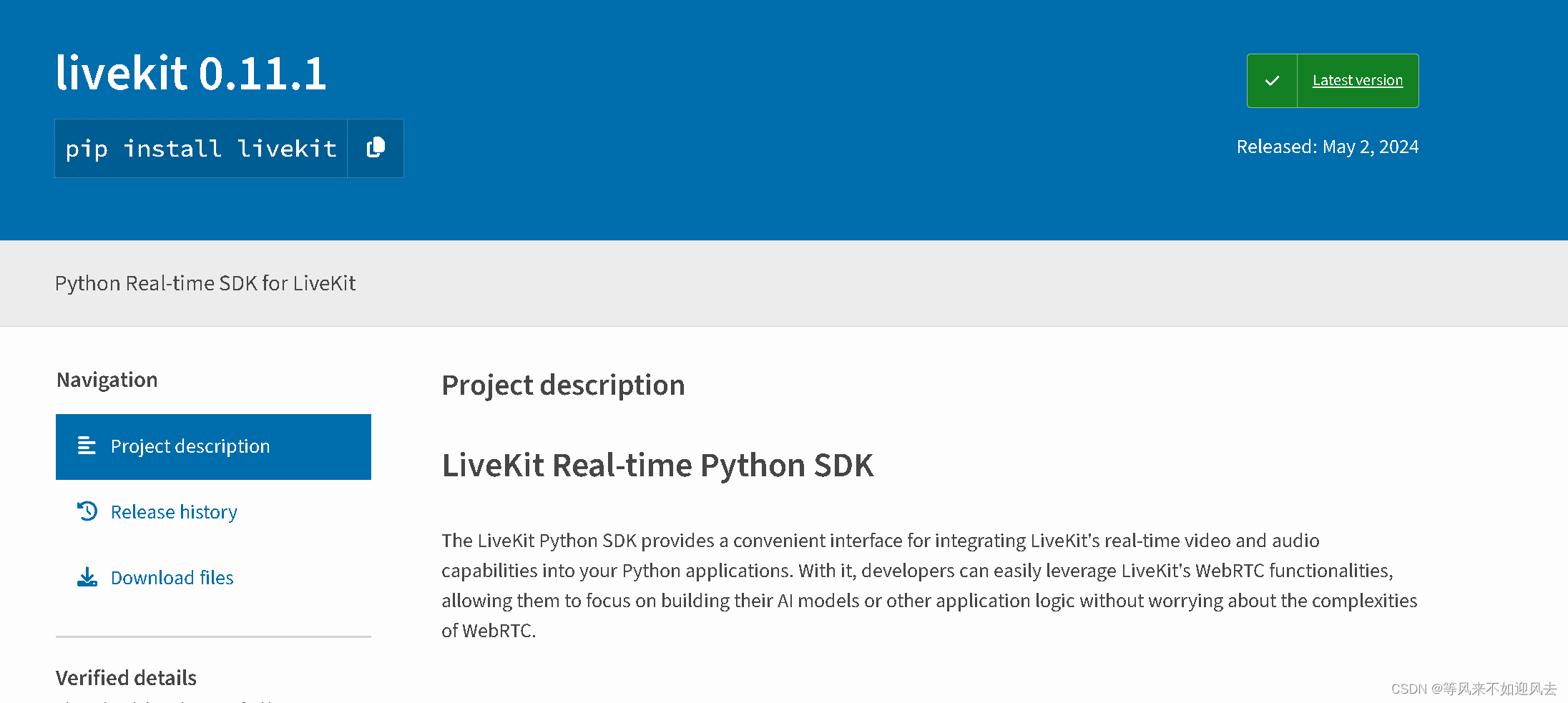Click the paragraph beginning 'The LiveKit Python SDK provides'
The image size is (1568, 703).
click(929, 585)
